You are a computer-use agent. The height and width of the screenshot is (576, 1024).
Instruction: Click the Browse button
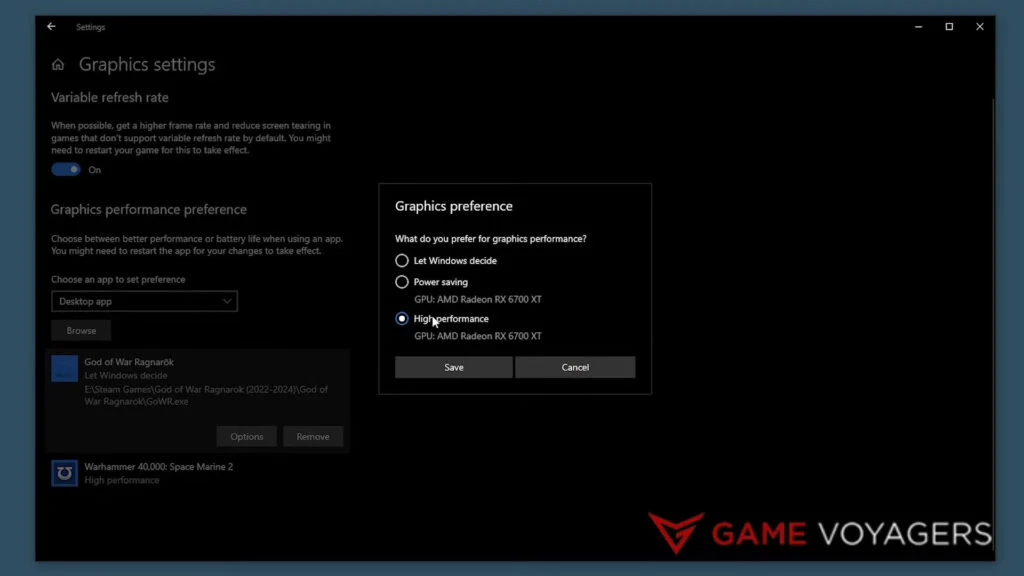(x=81, y=330)
